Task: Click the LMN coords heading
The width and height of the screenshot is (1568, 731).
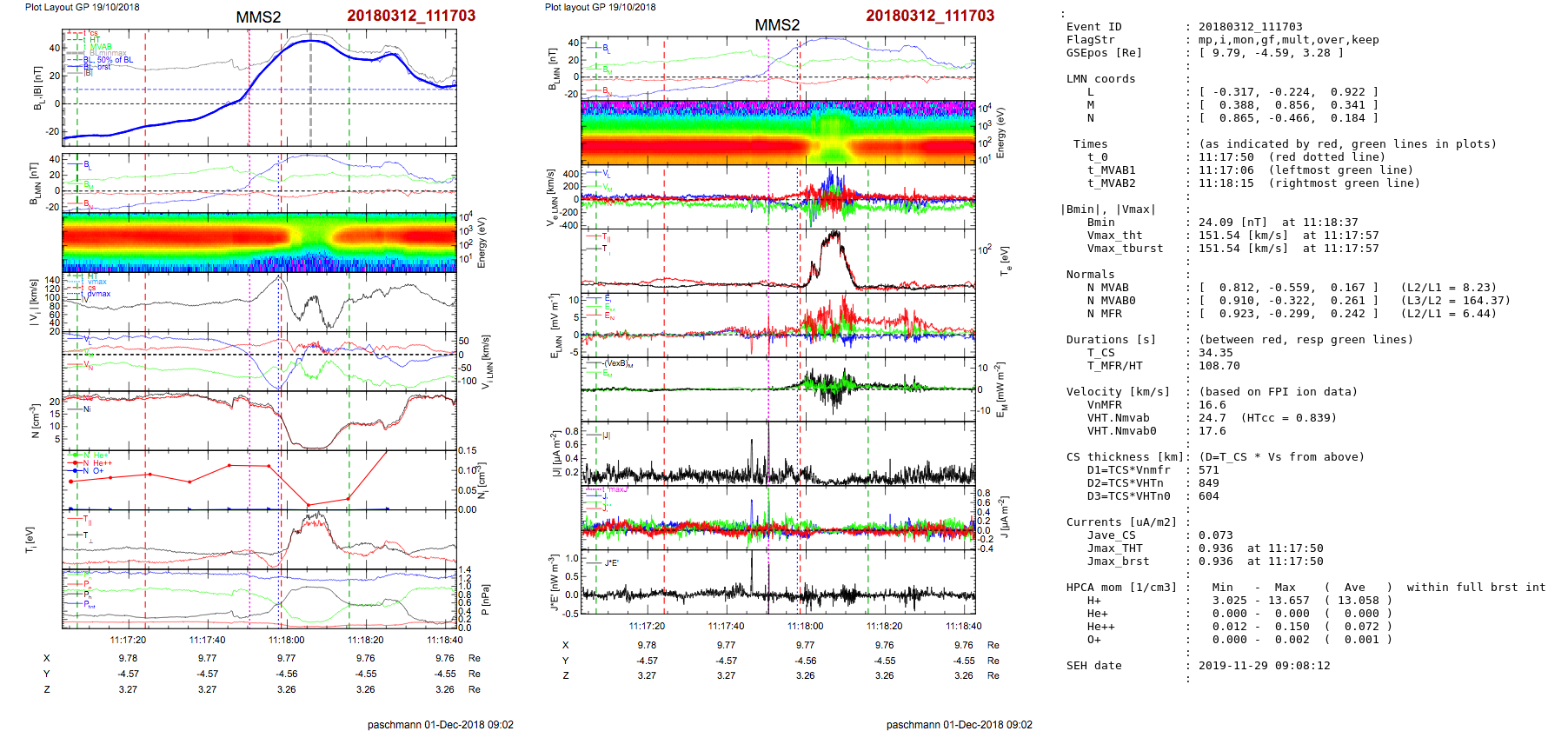Action: click(1100, 79)
